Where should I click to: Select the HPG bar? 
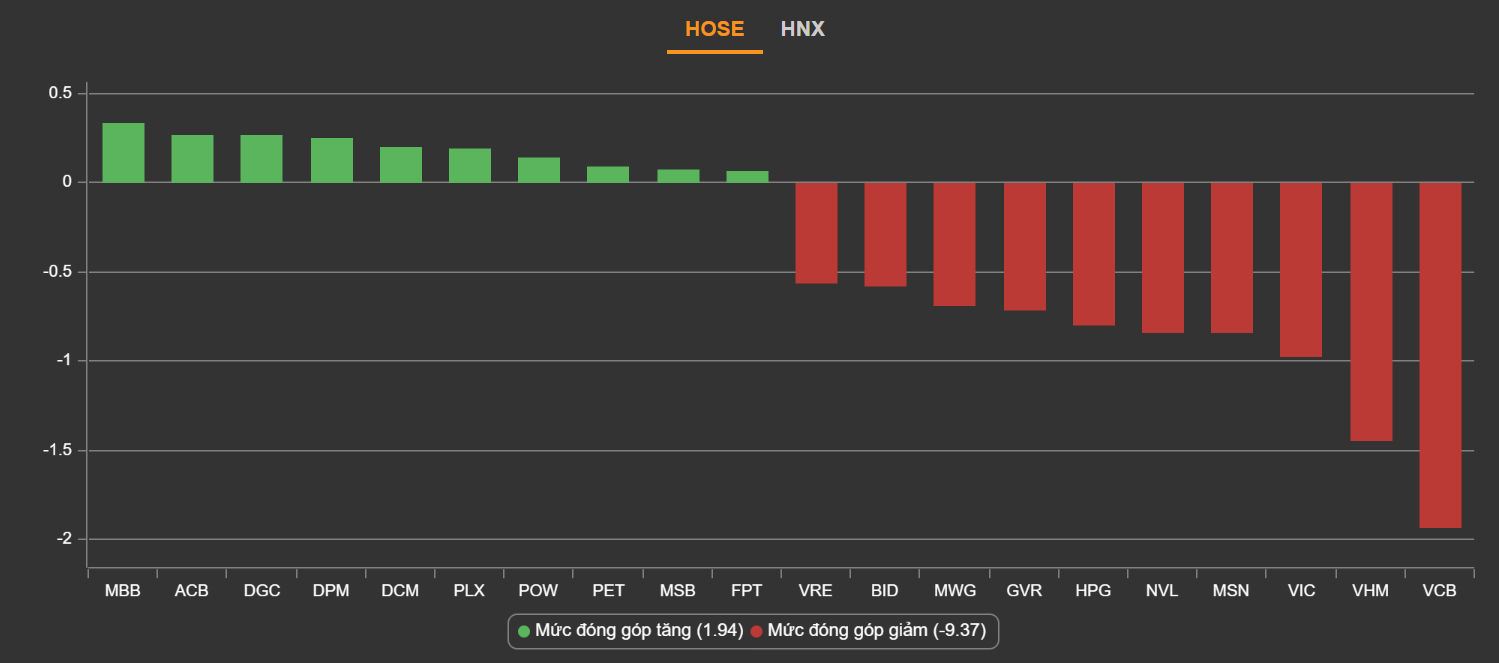point(1094,254)
